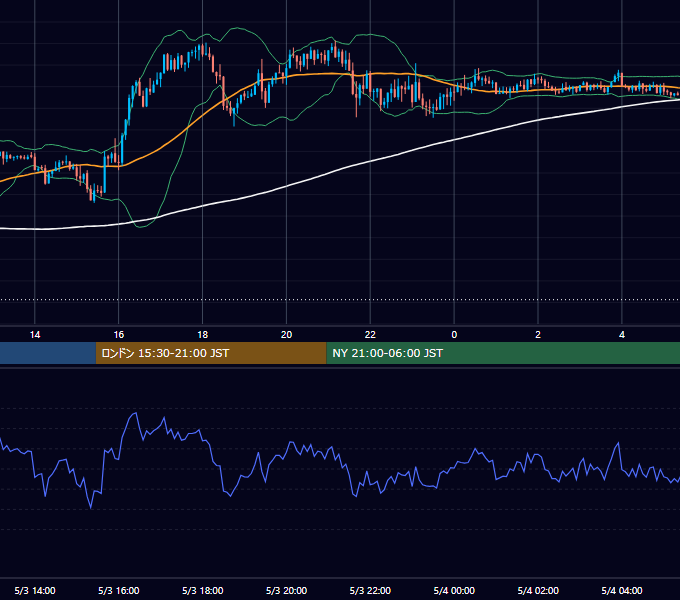Click the 2 hour axis label
The height and width of the screenshot is (600, 680).
click(538, 335)
